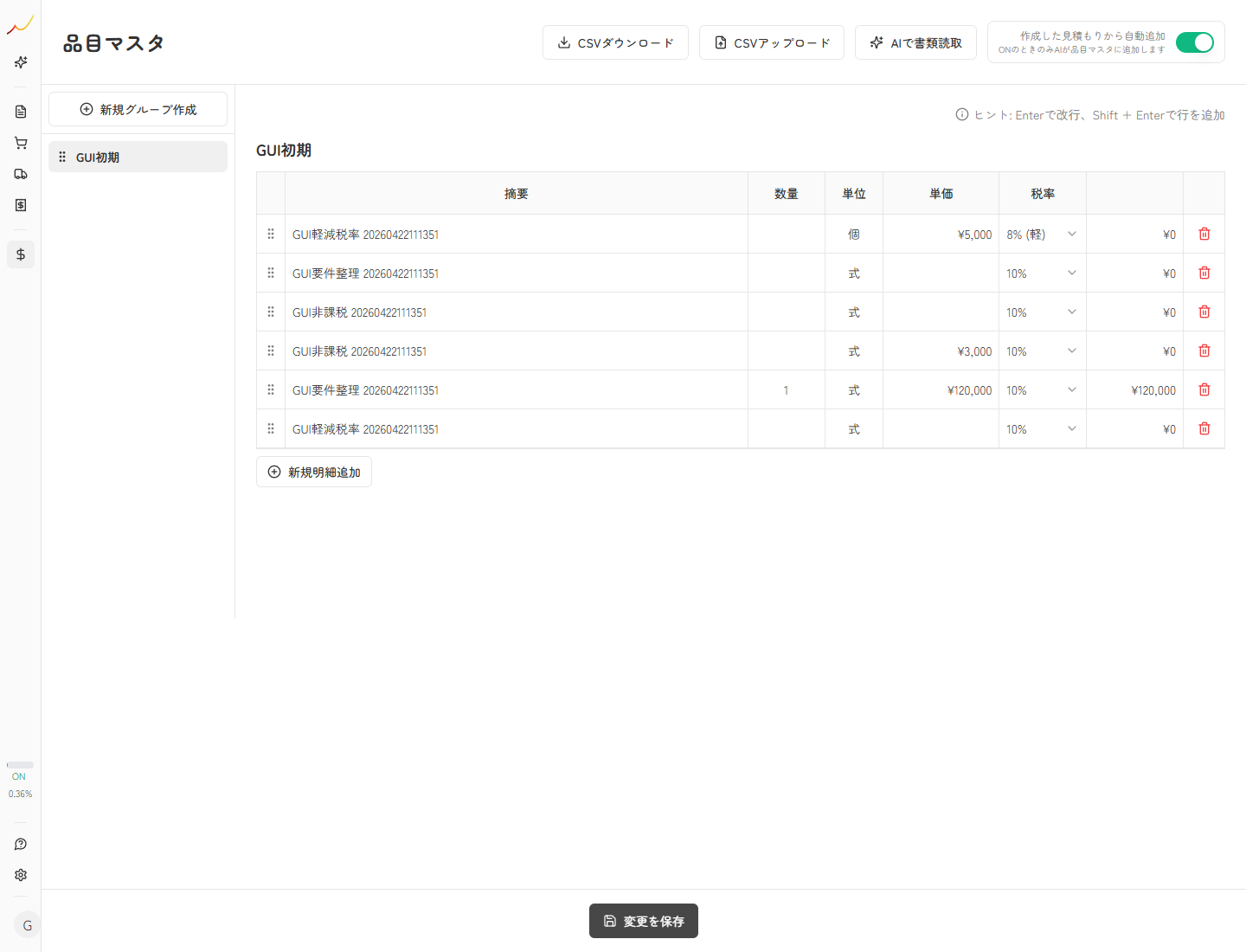The height and width of the screenshot is (952, 1246).
Task: Open settings with the gear icon
Action: tap(20, 874)
